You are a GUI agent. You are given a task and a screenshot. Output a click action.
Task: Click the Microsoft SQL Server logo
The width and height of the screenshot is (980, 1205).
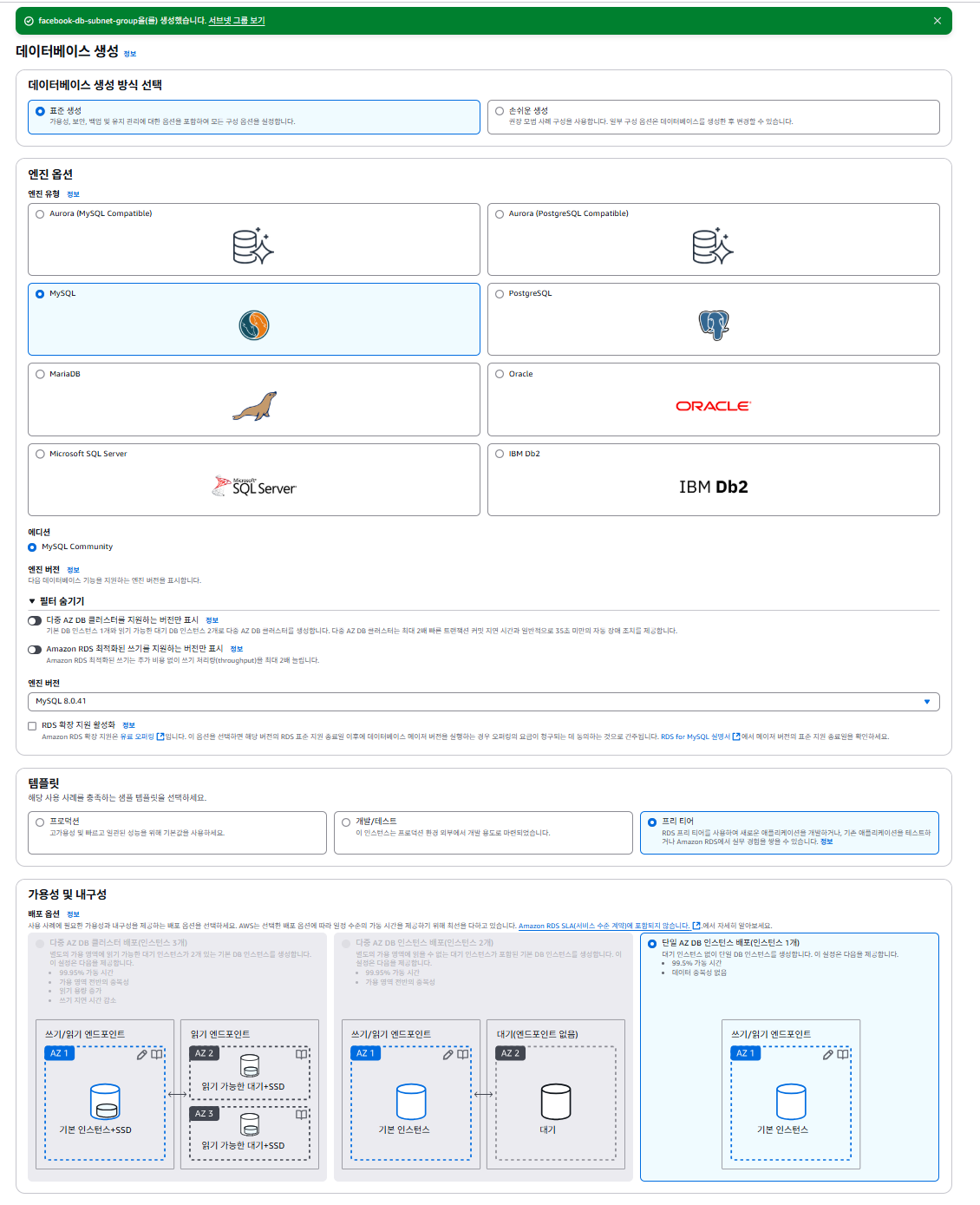(254, 486)
